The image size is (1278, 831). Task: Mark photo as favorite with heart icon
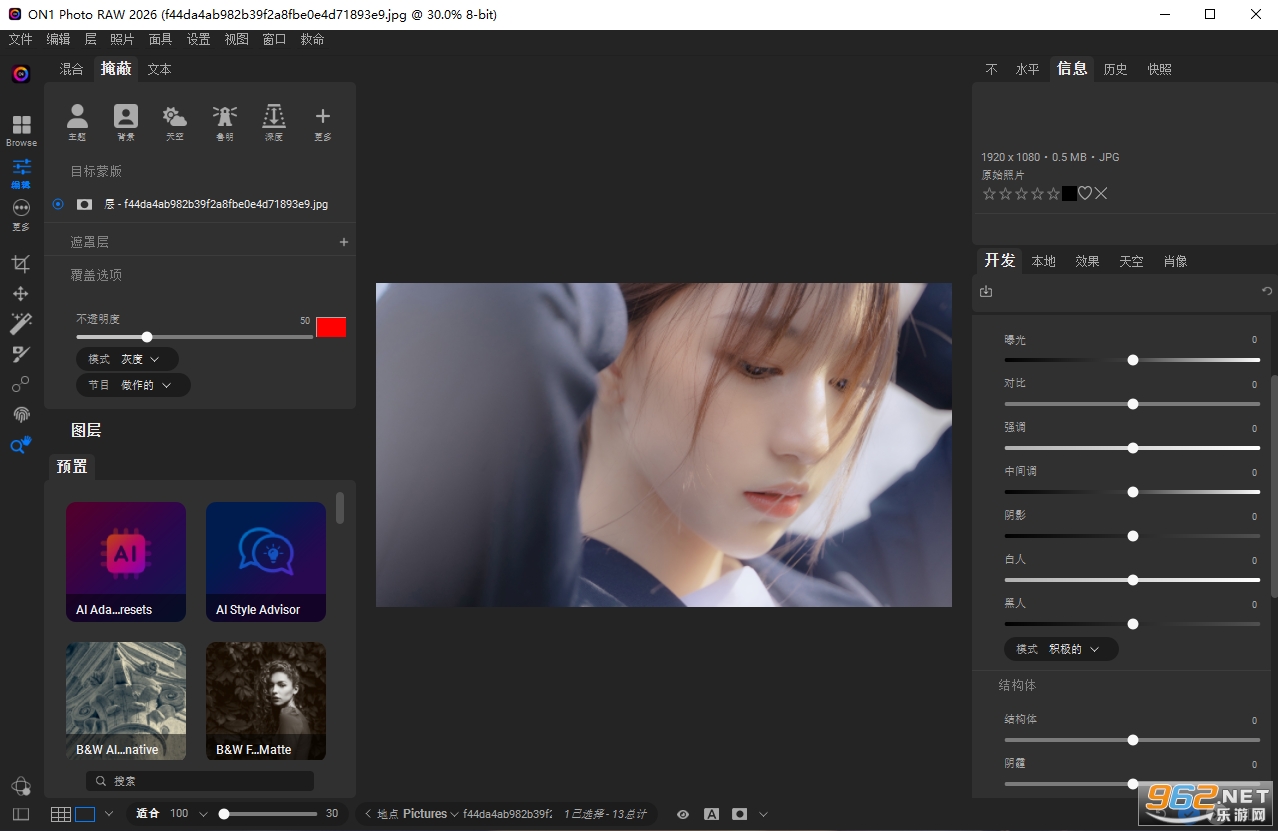(1085, 193)
